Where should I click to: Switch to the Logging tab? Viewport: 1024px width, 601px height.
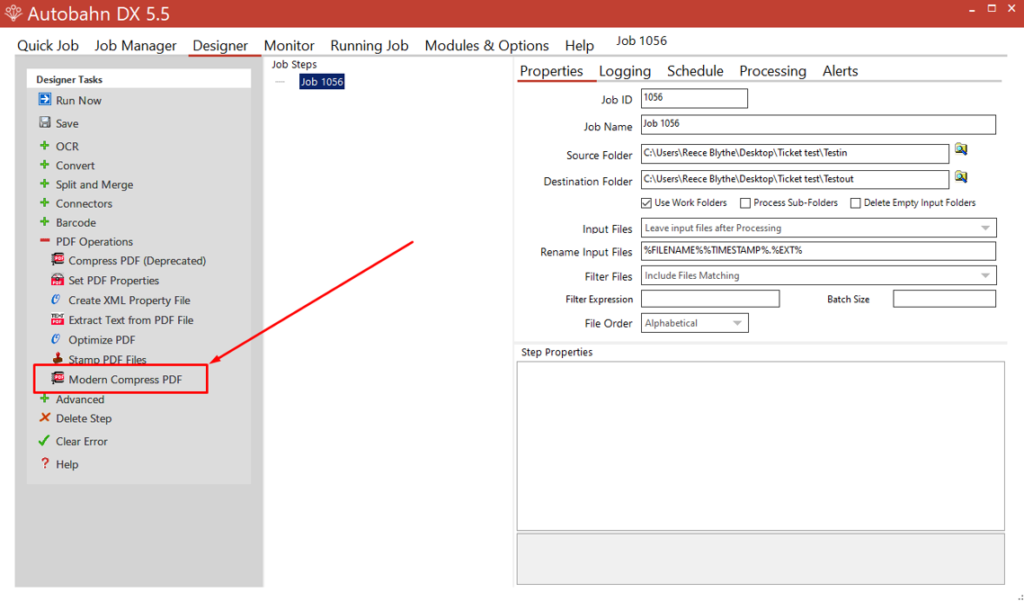point(625,71)
